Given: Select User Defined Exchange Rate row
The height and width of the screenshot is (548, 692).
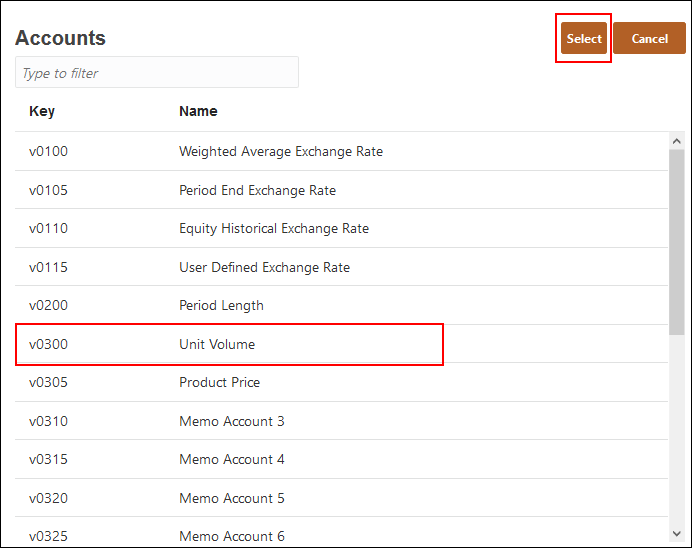Looking at the screenshot, I should click(x=341, y=267).
